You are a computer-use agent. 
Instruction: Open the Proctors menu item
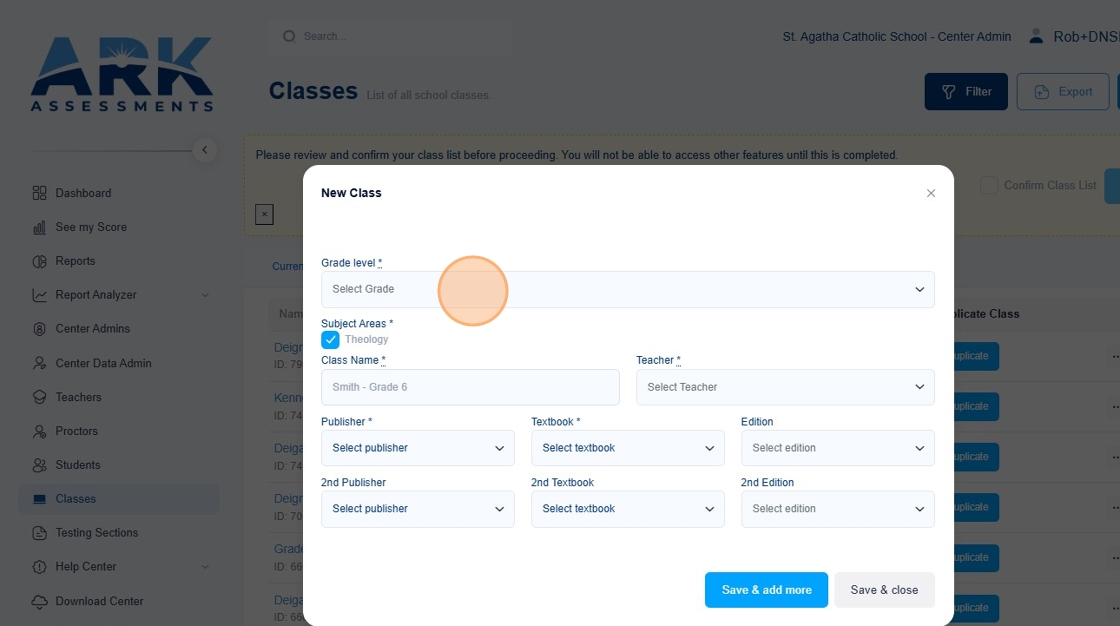point(77,431)
